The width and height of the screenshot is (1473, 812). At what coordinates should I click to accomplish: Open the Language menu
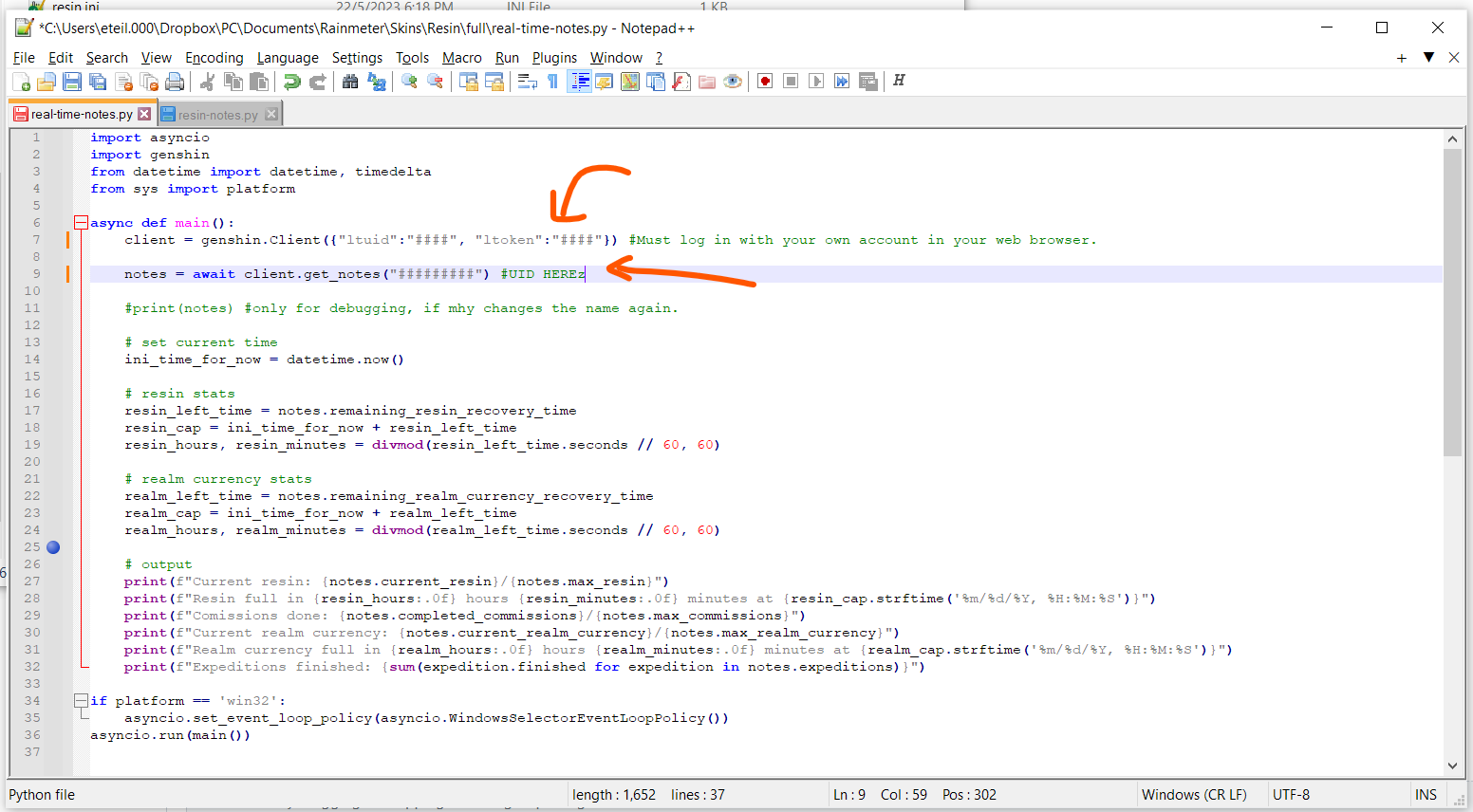[x=288, y=58]
